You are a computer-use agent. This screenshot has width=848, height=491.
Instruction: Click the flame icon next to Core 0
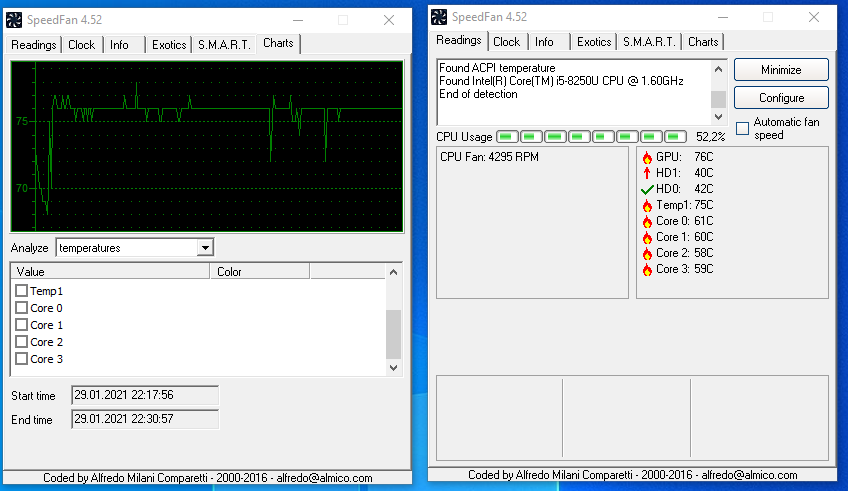[647, 221]
